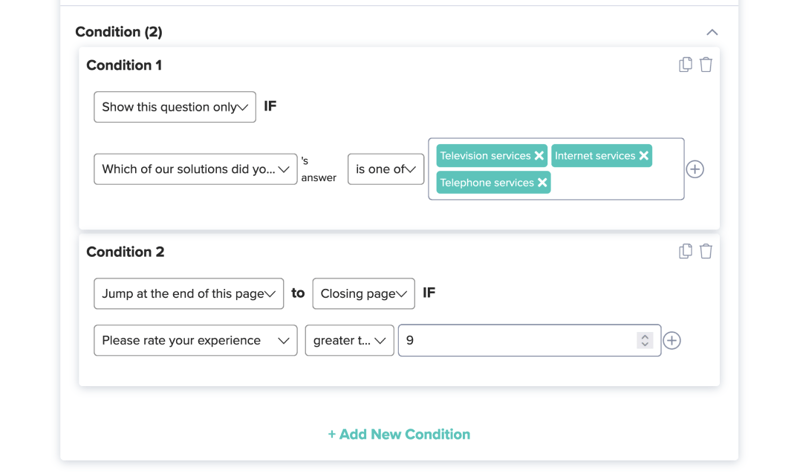Delete Condition 1 using trash icon
The width and height of the screenshot is (800, 476).
click(x=706, y=65)
